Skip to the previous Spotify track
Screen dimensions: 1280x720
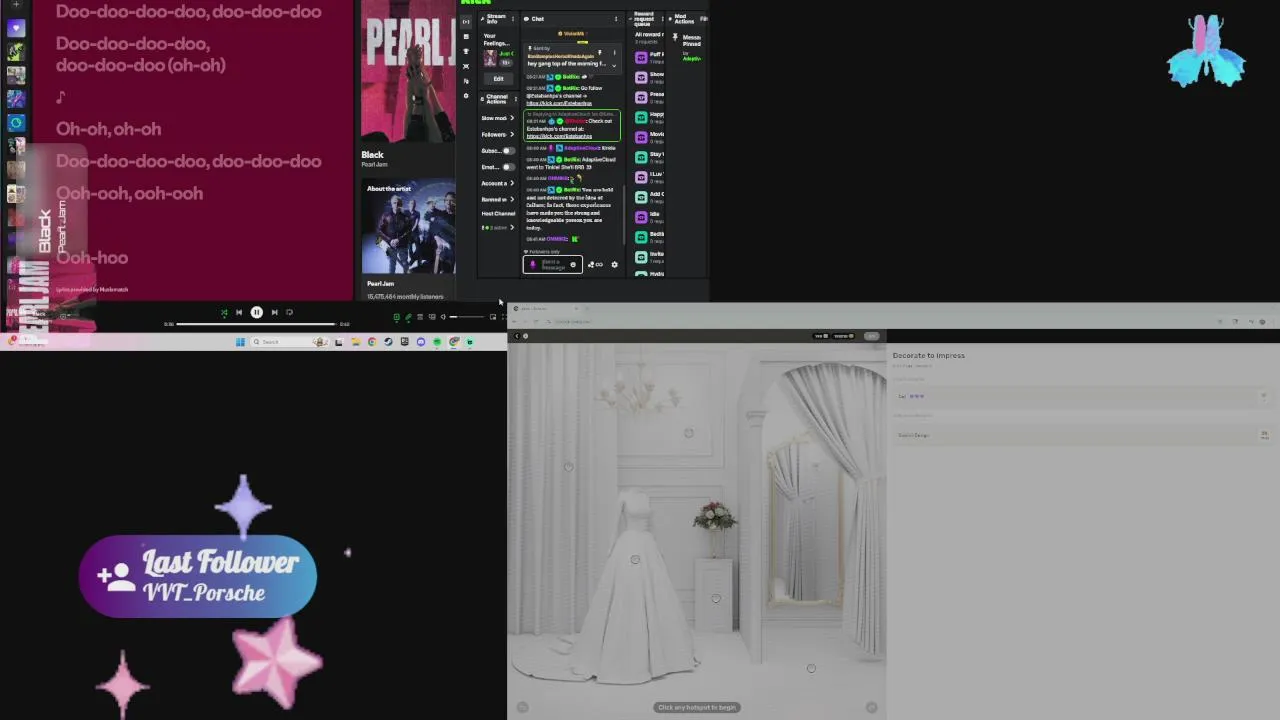tap(239, 312)
